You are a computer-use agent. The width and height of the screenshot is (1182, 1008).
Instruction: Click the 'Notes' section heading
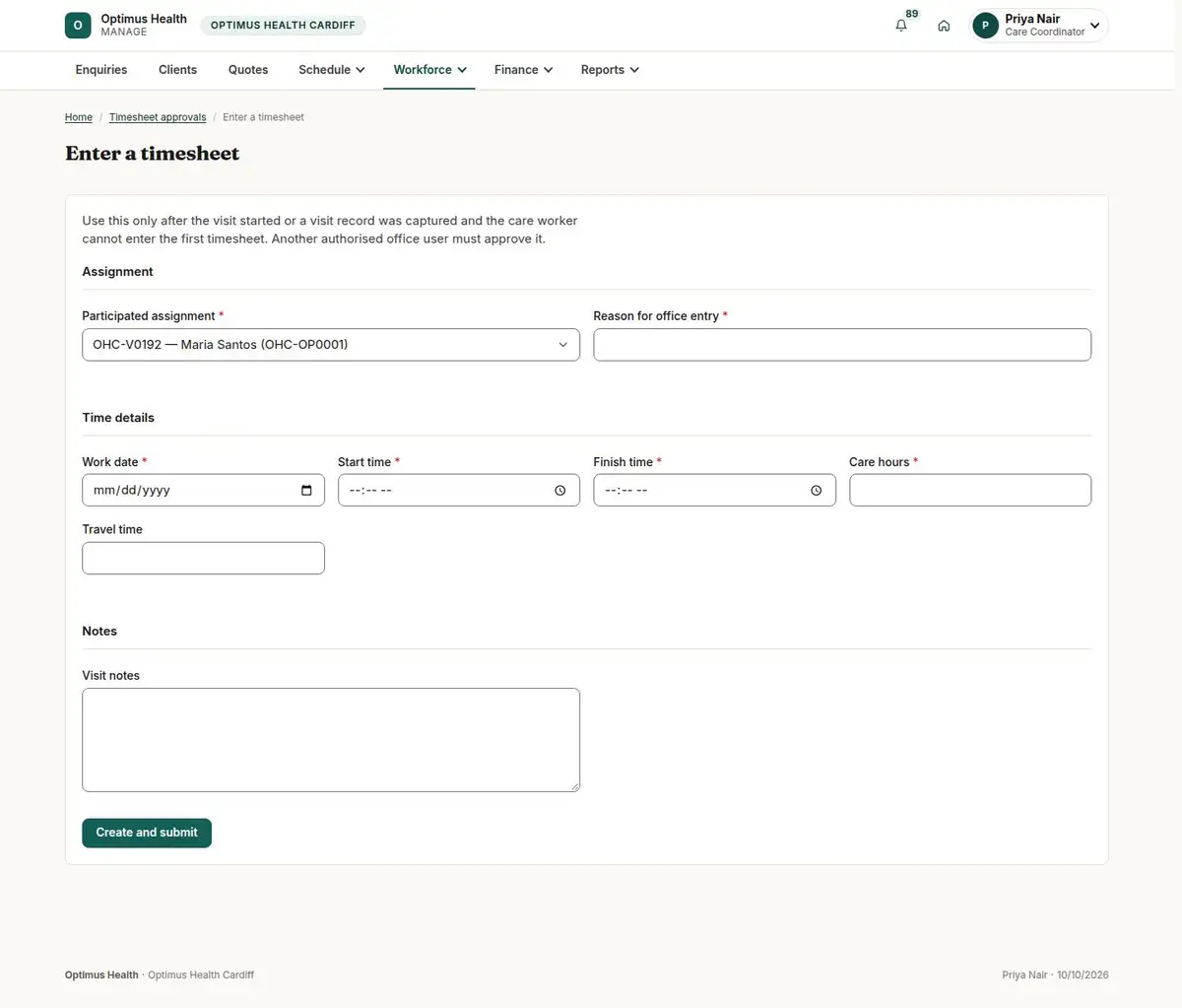pyautogui.click(x=99, y=632)
